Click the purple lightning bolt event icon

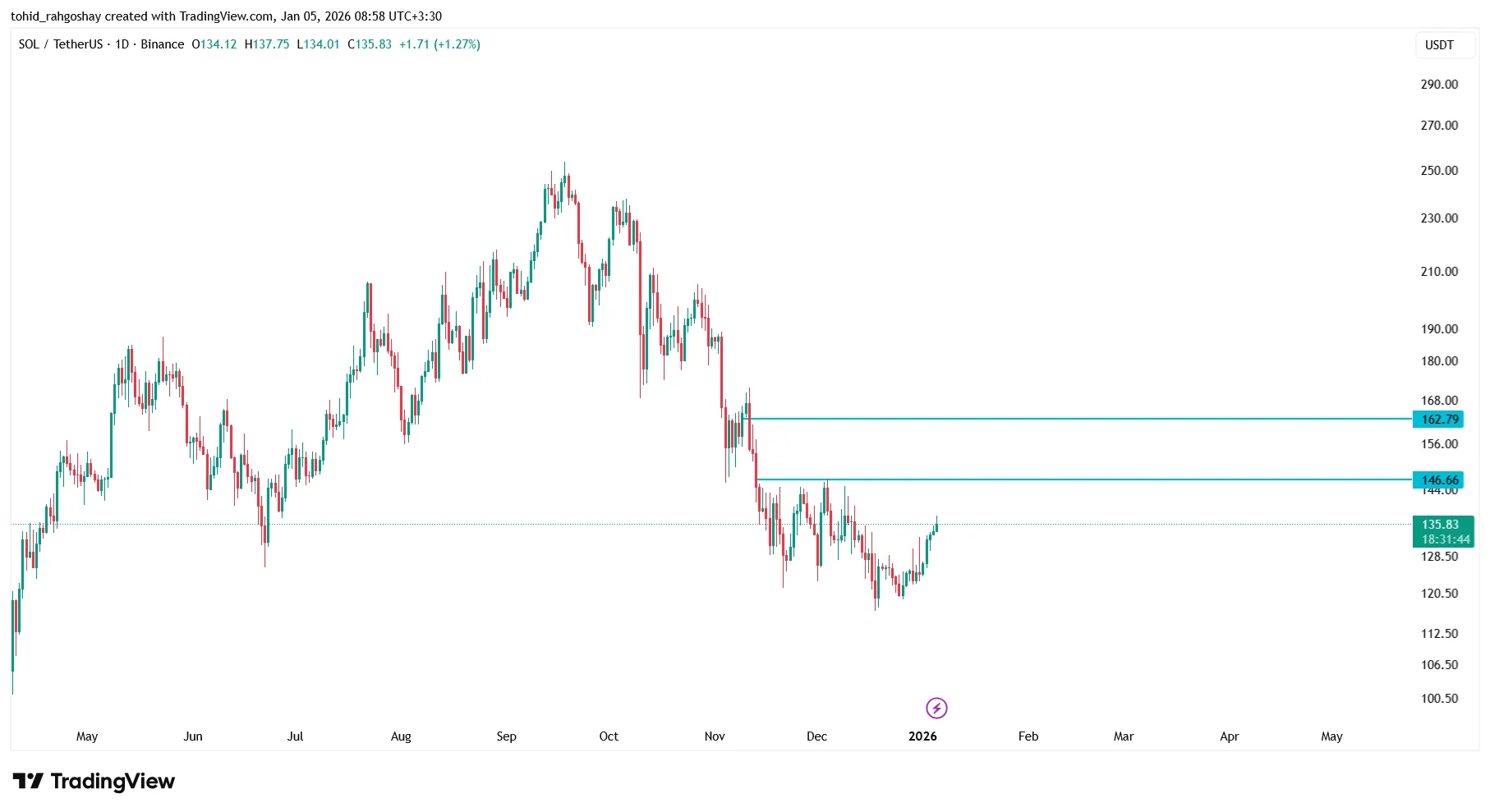[936, 708]
